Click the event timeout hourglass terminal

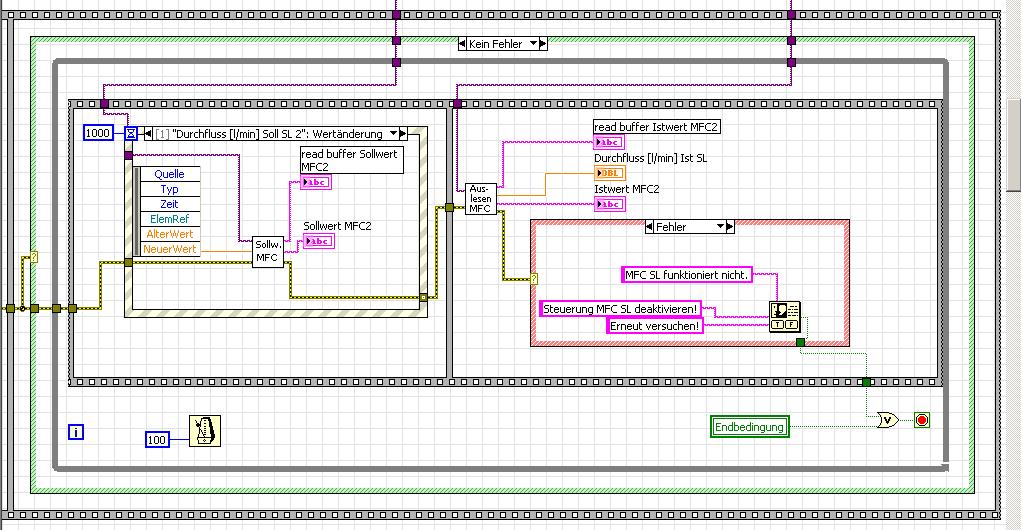[x=131, y=133]
